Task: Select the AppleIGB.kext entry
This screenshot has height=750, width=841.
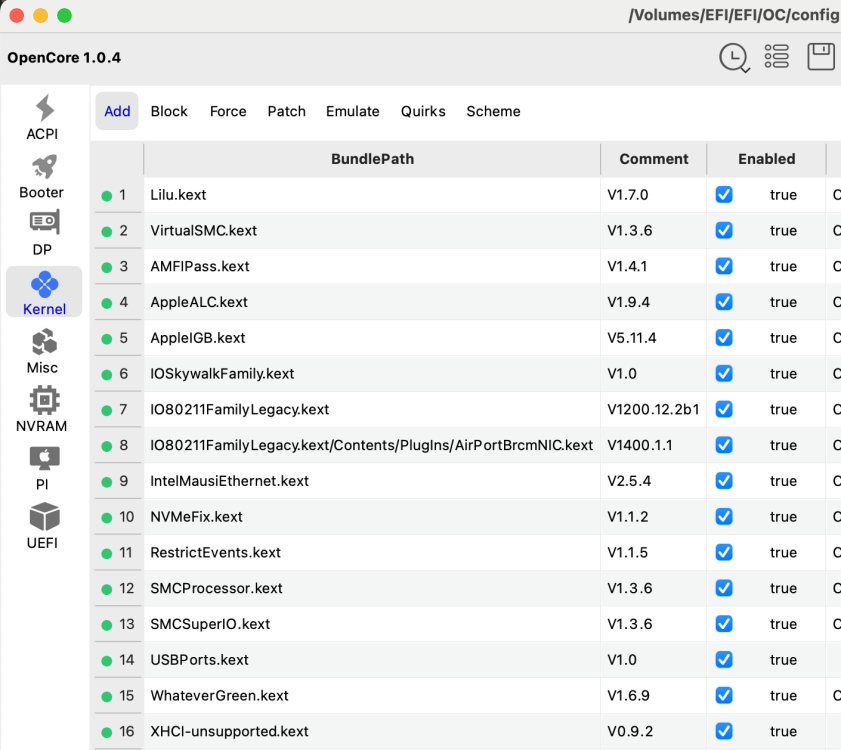Action: [372, 337]
